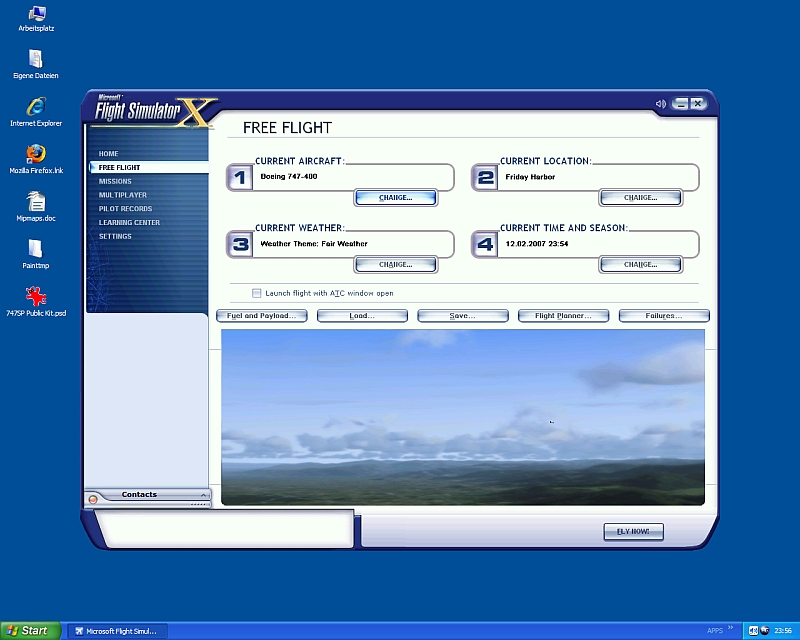Click the Flight Simulator X logo

pyautogui.click(x=153, y=111)
